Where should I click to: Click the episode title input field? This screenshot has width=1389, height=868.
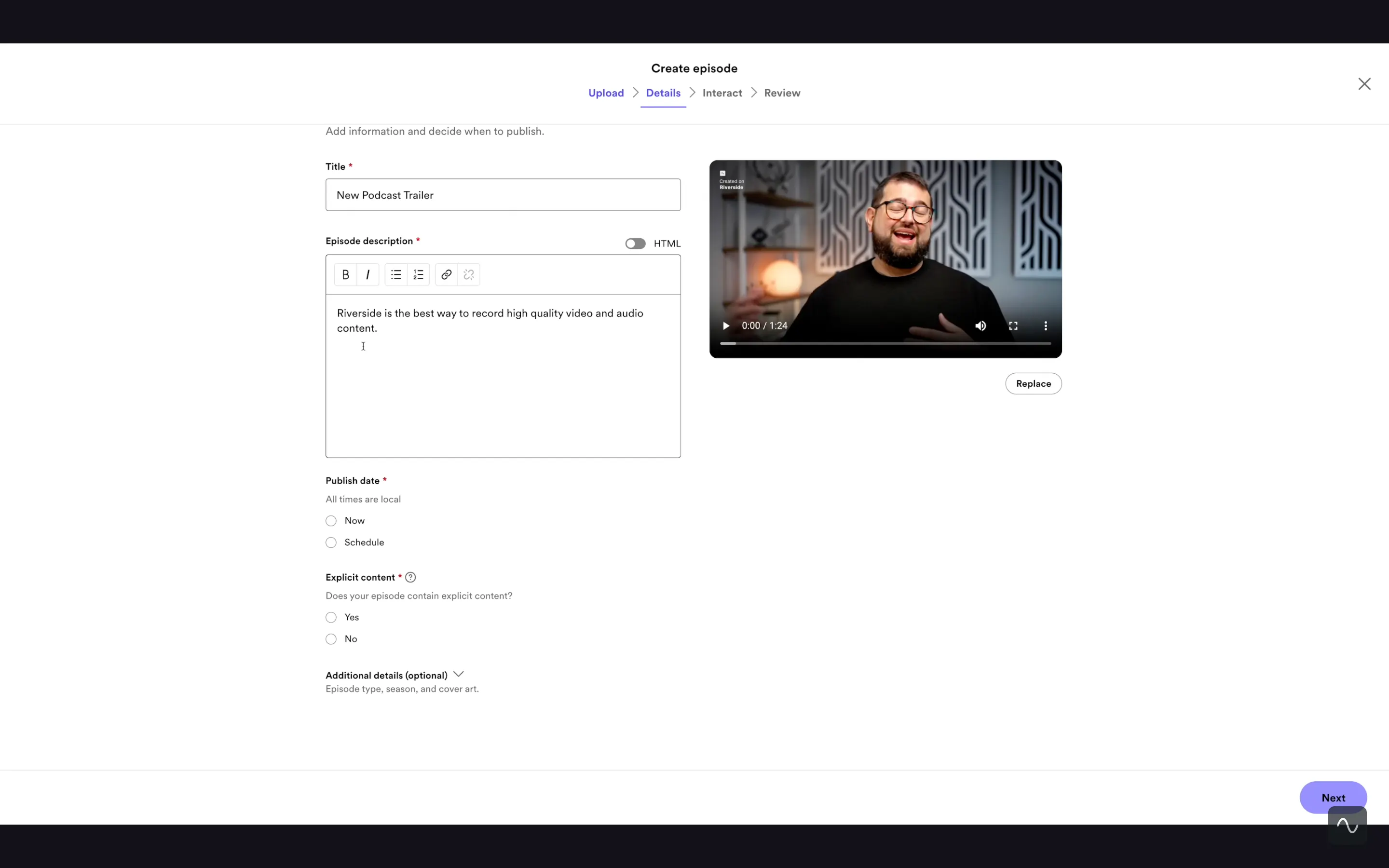(503, 194)
